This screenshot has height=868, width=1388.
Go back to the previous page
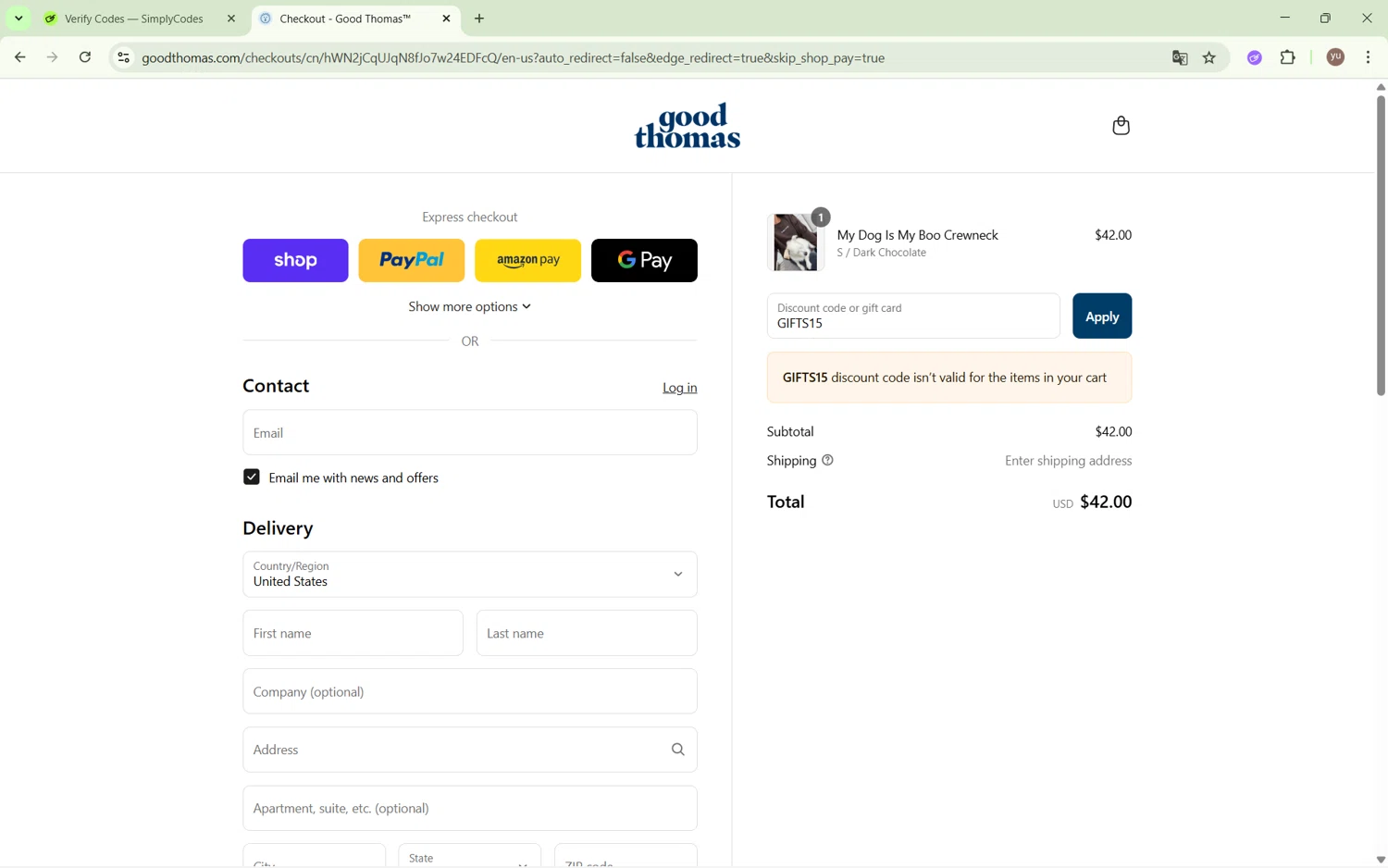pyautogui.click(x=19, y=57)
